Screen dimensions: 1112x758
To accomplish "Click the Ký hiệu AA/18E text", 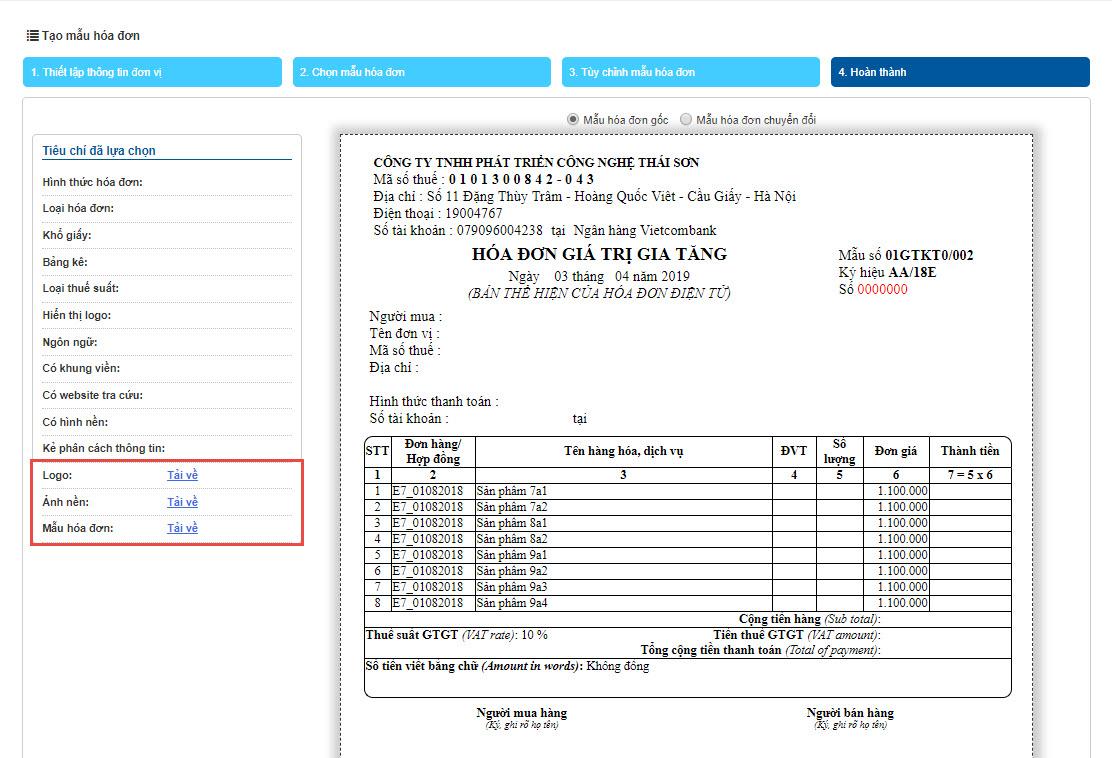I will (887, 272).
